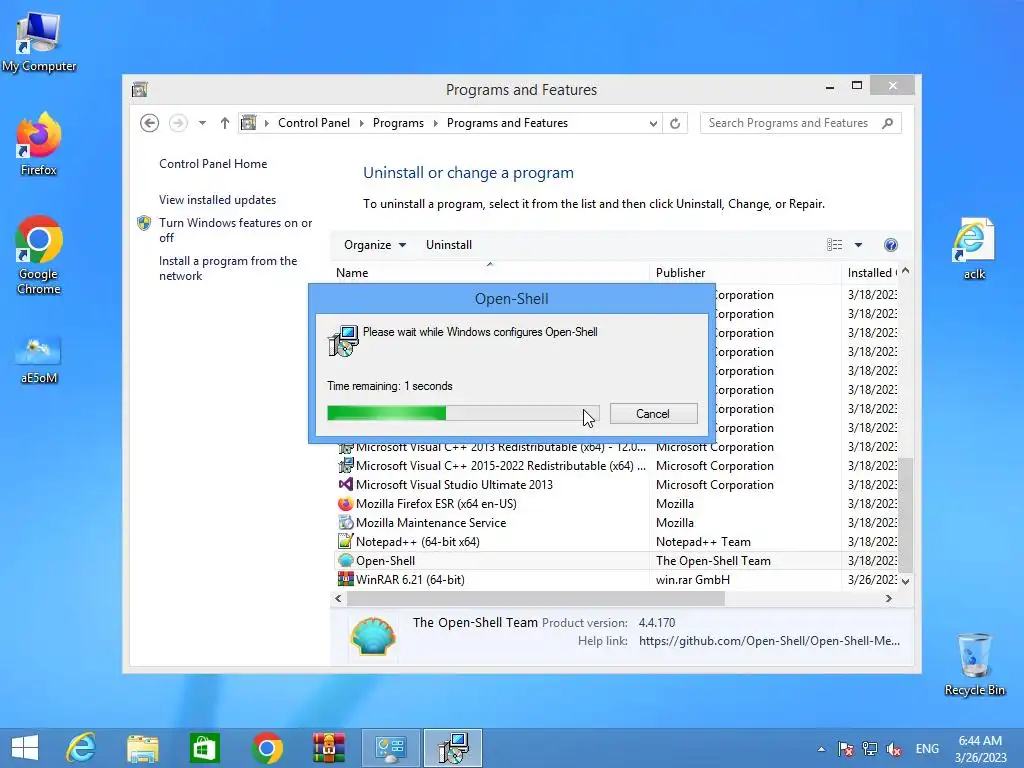Launch Firefox from the desktop shortcut
Screen dimensions: 1024x768
click(x=39, y=144)
